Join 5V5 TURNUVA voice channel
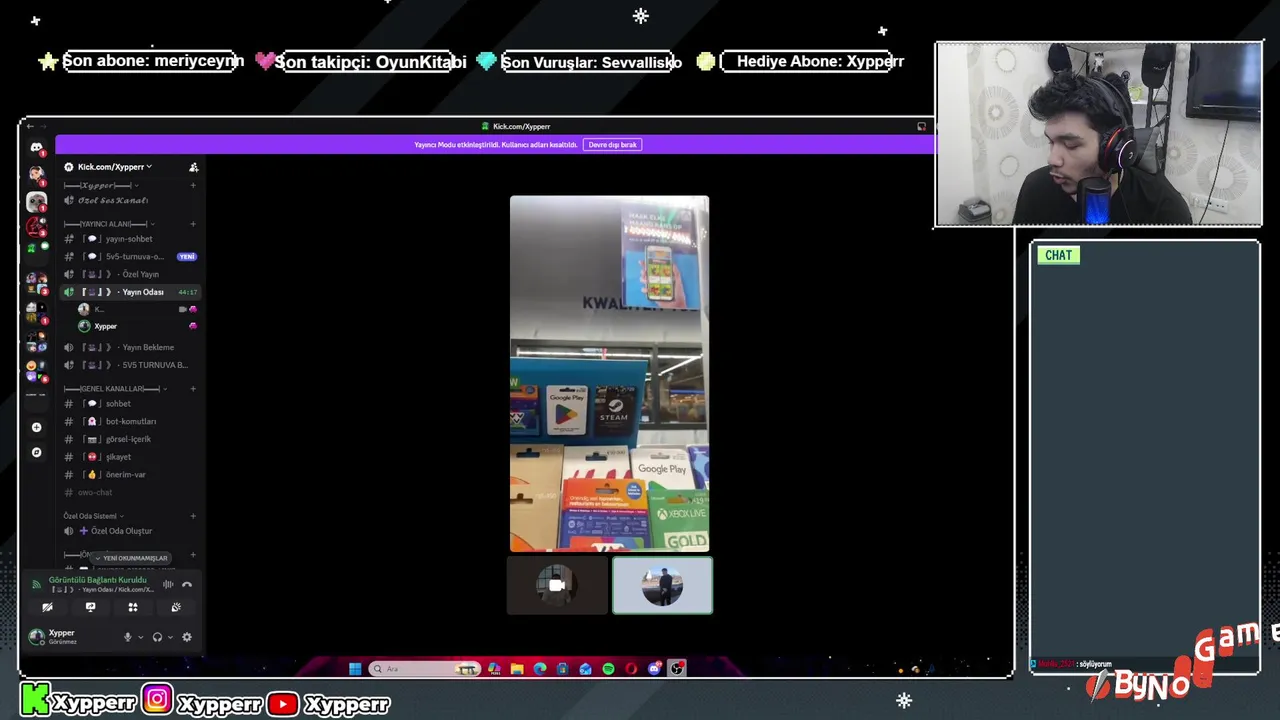1280x720 pixels. 130,365
